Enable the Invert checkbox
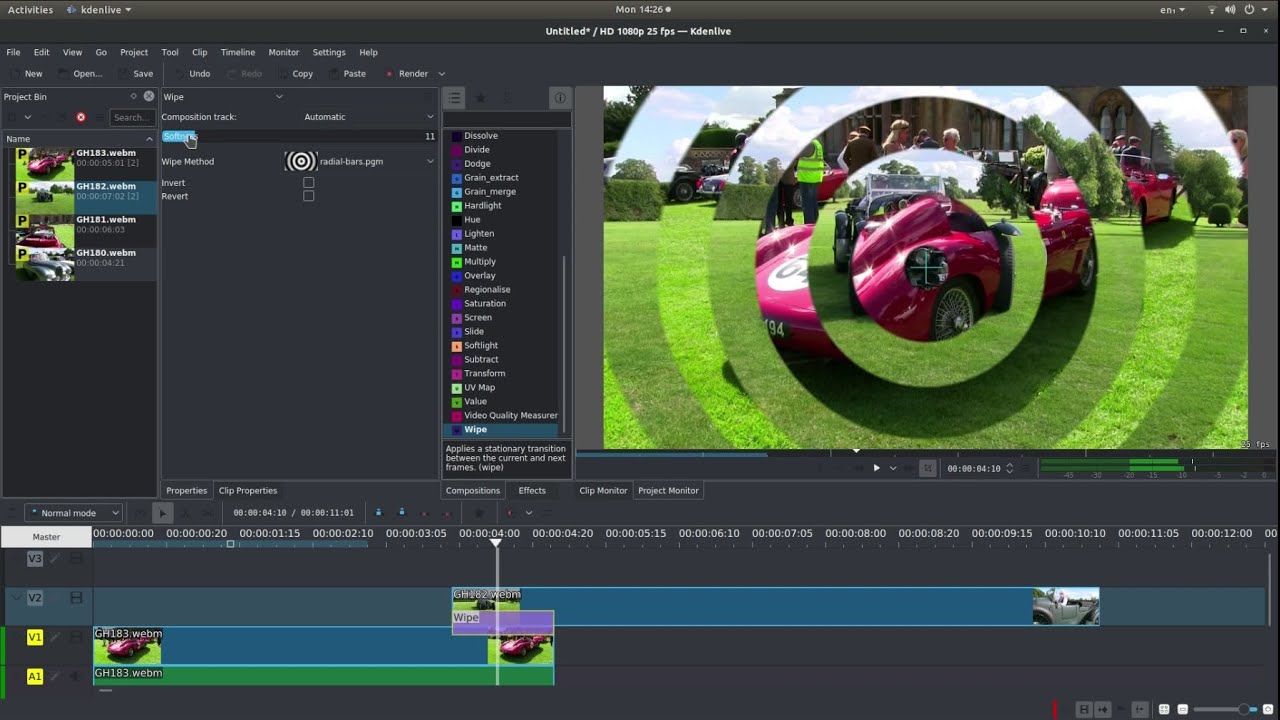Image resolution: width=1280 pixels, height=720 pixels. point(308,183)
